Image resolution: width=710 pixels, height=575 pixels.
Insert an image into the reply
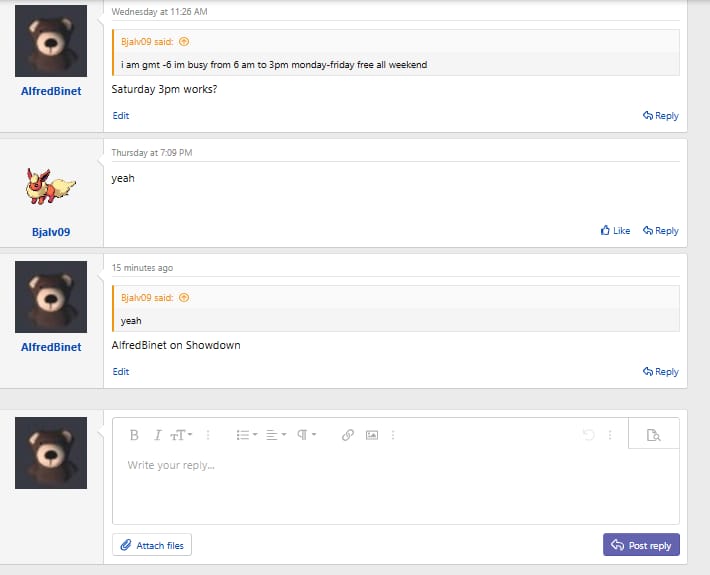[372, 435]
